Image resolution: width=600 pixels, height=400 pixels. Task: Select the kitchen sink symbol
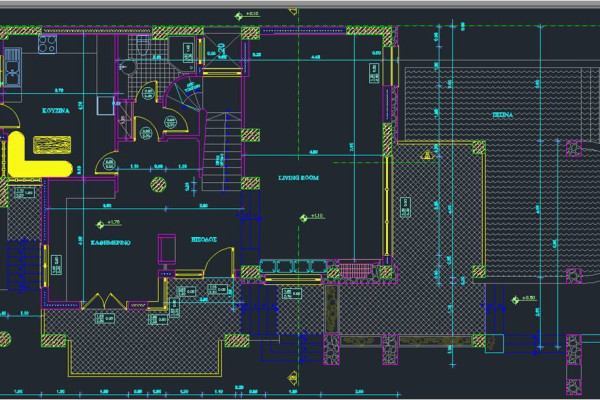tap(13, 70)
